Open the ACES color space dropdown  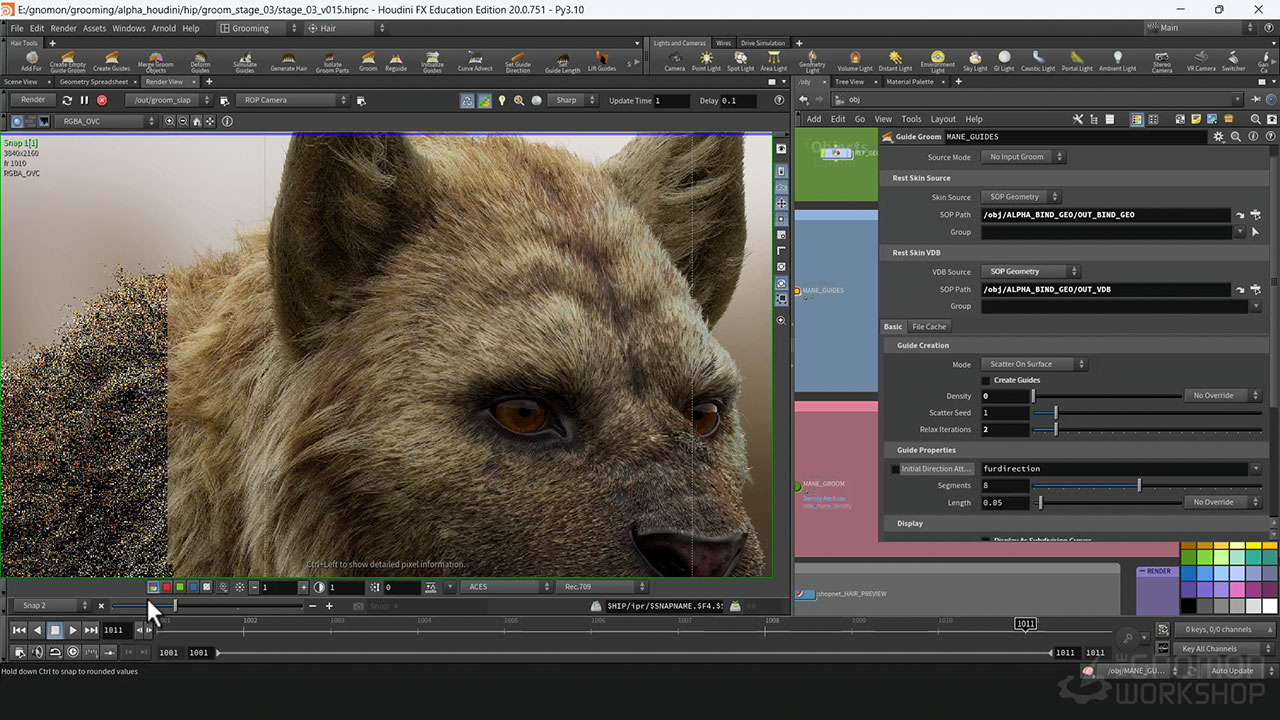pyautogui.click(x=505, y=587)
